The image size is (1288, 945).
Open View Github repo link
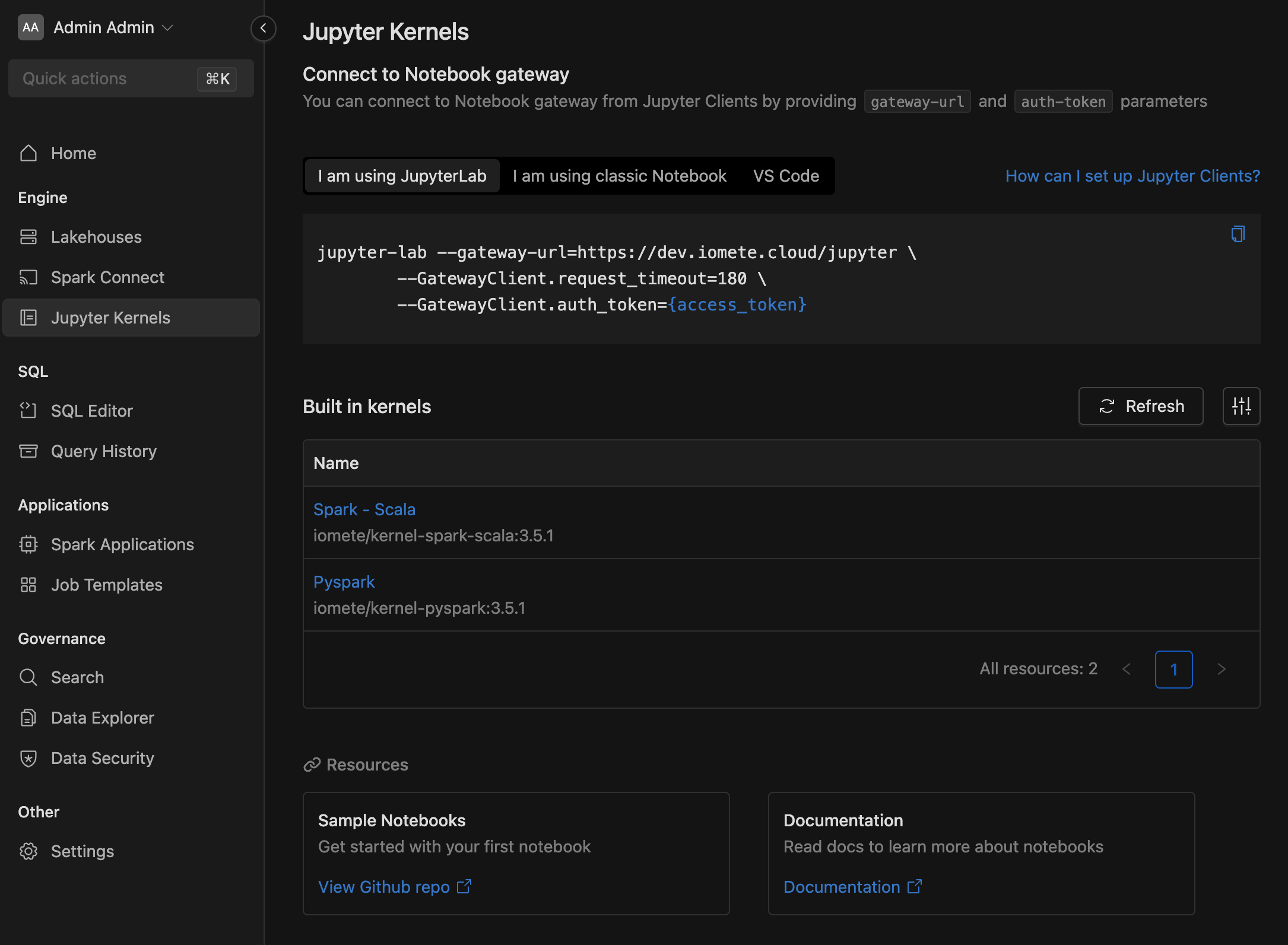(x=395, y=887)
